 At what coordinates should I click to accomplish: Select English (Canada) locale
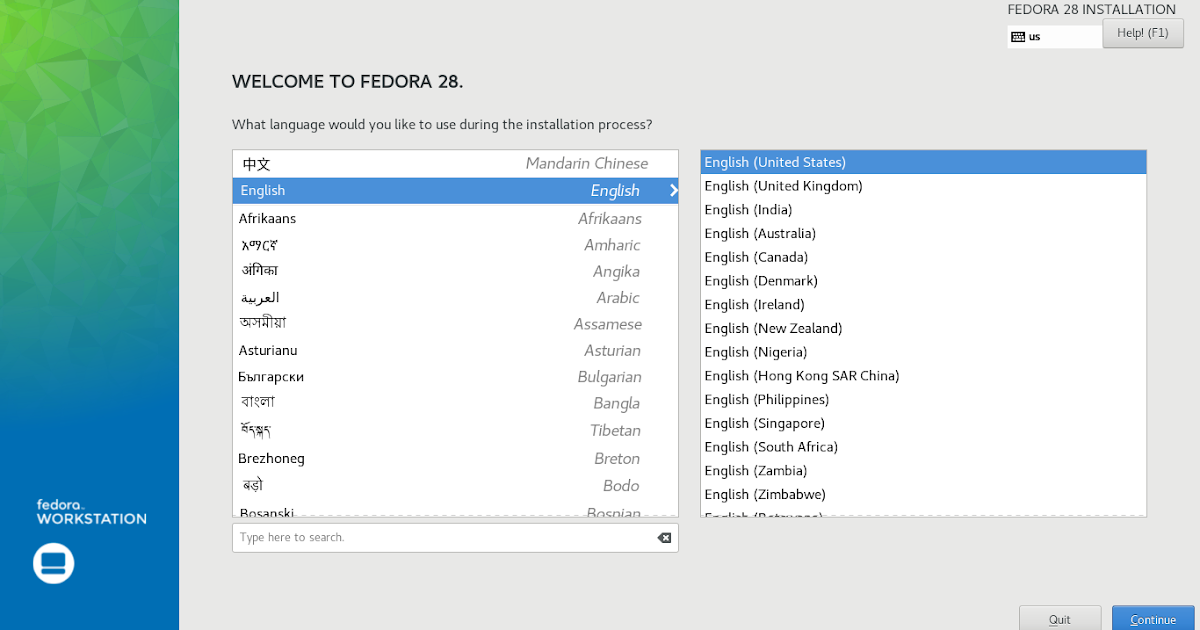click(923, 257)
